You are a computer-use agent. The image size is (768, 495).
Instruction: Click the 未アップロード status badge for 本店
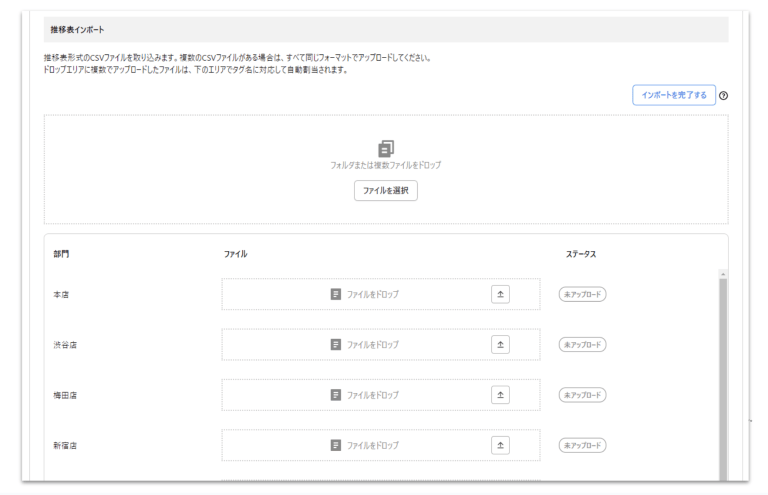tap(584, 294)
